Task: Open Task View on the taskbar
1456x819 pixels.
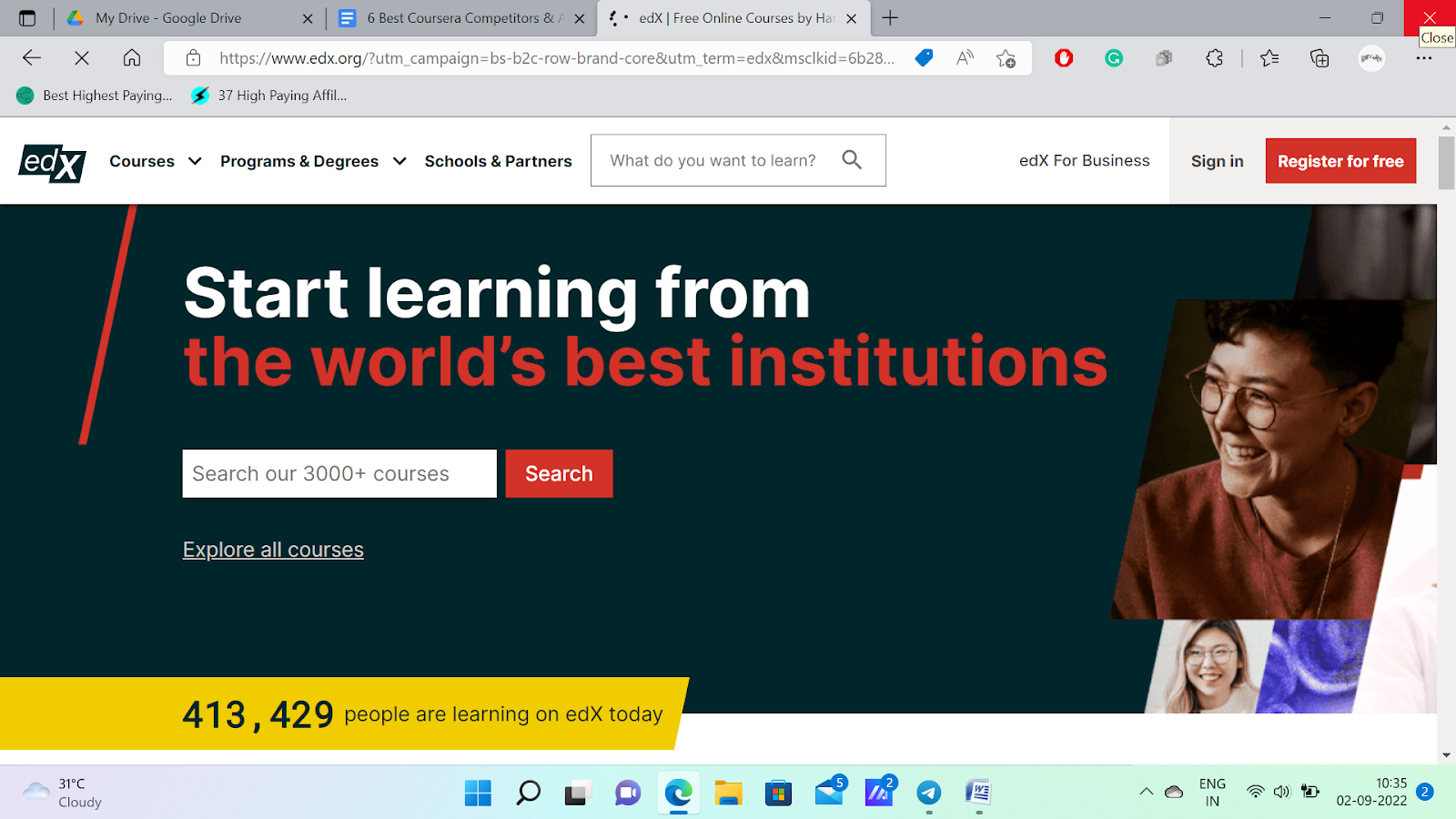Action: [x=577, y=794]
